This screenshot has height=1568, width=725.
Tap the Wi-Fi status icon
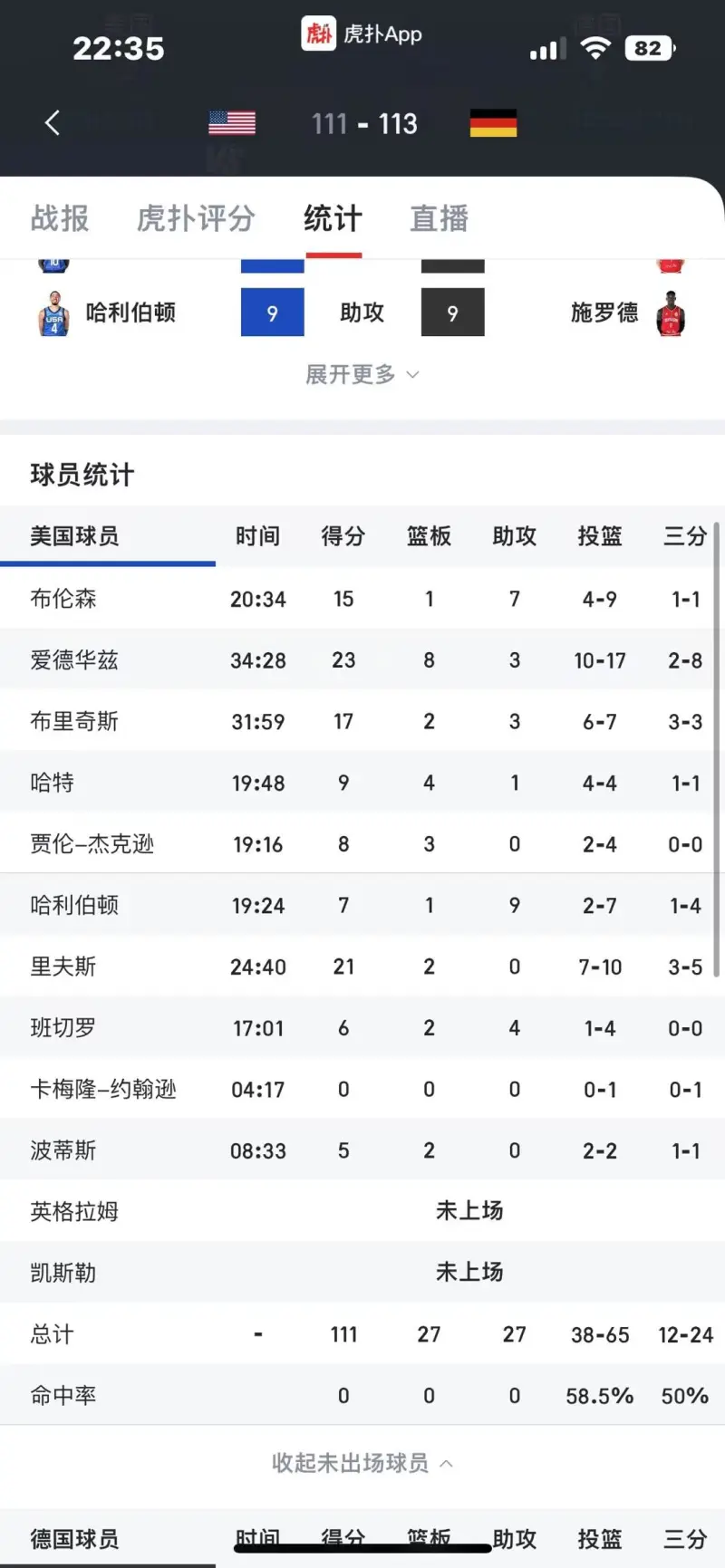click(595, 49)
